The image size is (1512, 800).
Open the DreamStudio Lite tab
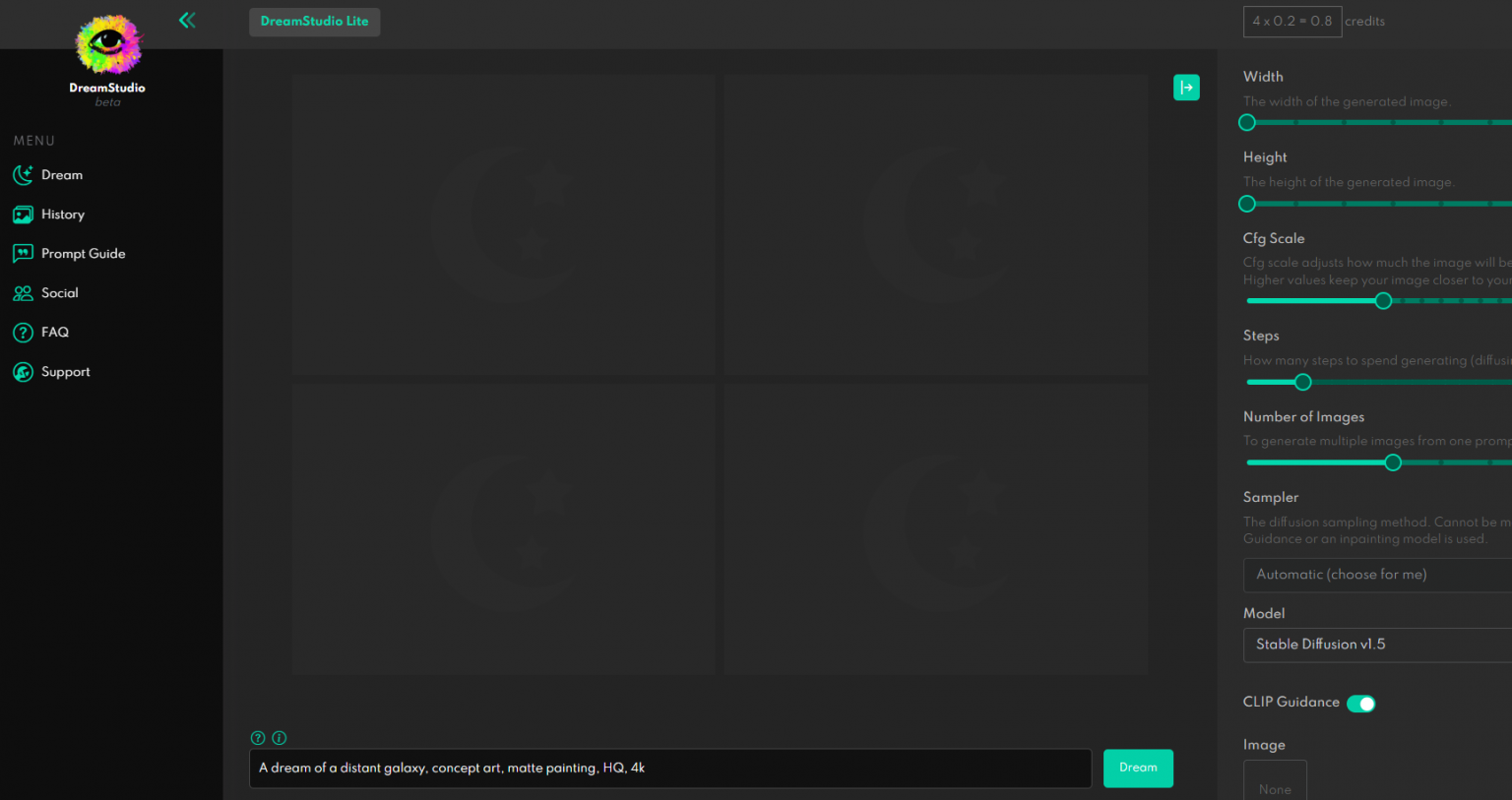click(x=314, y=22)
